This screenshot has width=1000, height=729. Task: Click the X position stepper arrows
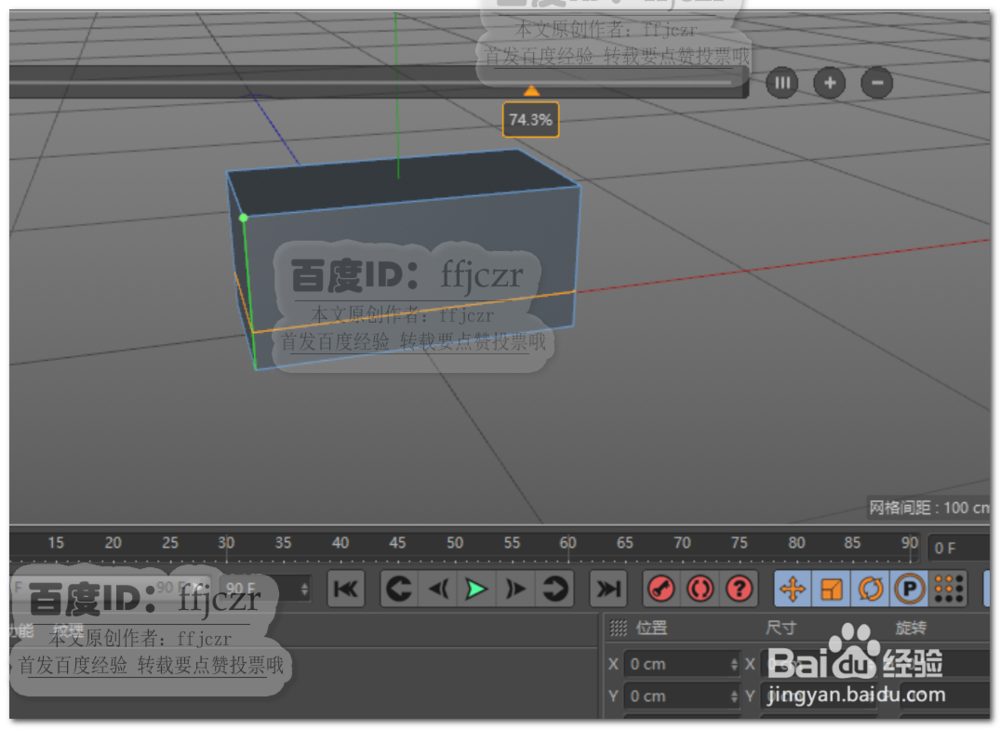[x=734, y=664]
